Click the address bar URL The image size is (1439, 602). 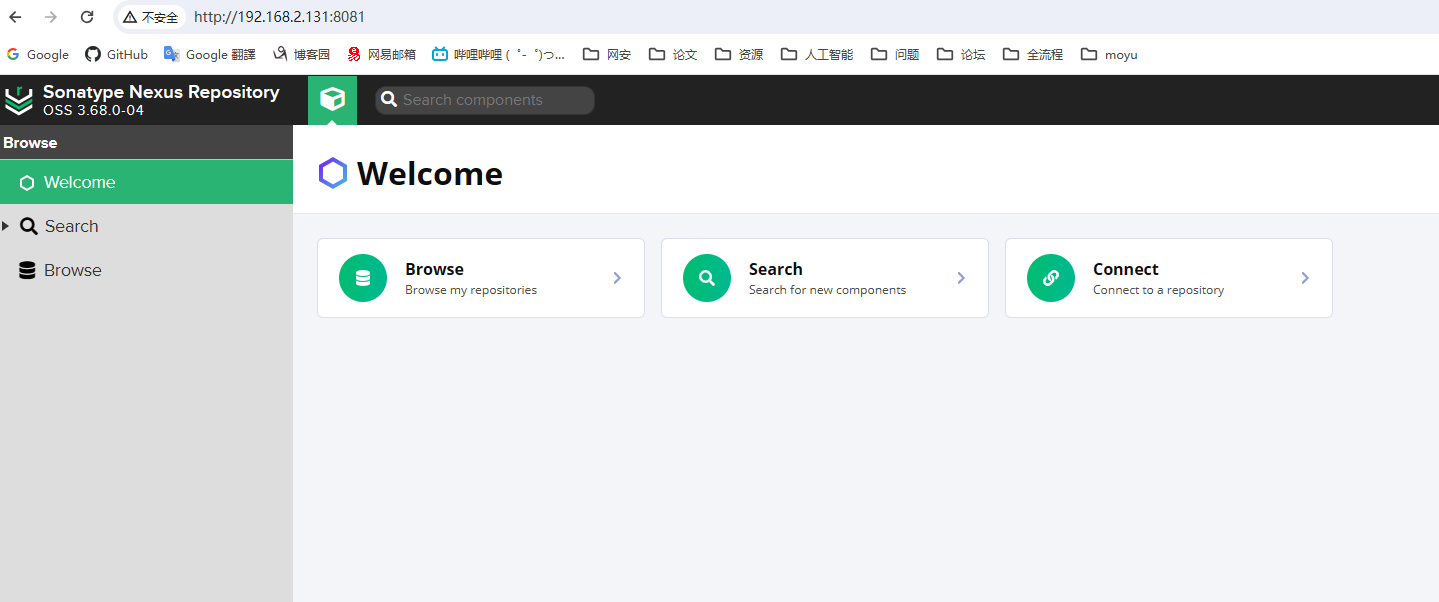279,17
